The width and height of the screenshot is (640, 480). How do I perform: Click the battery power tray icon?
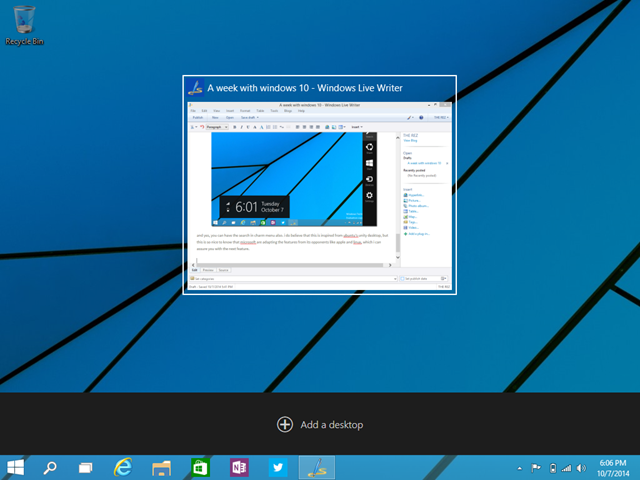click(x=552, y=467)
